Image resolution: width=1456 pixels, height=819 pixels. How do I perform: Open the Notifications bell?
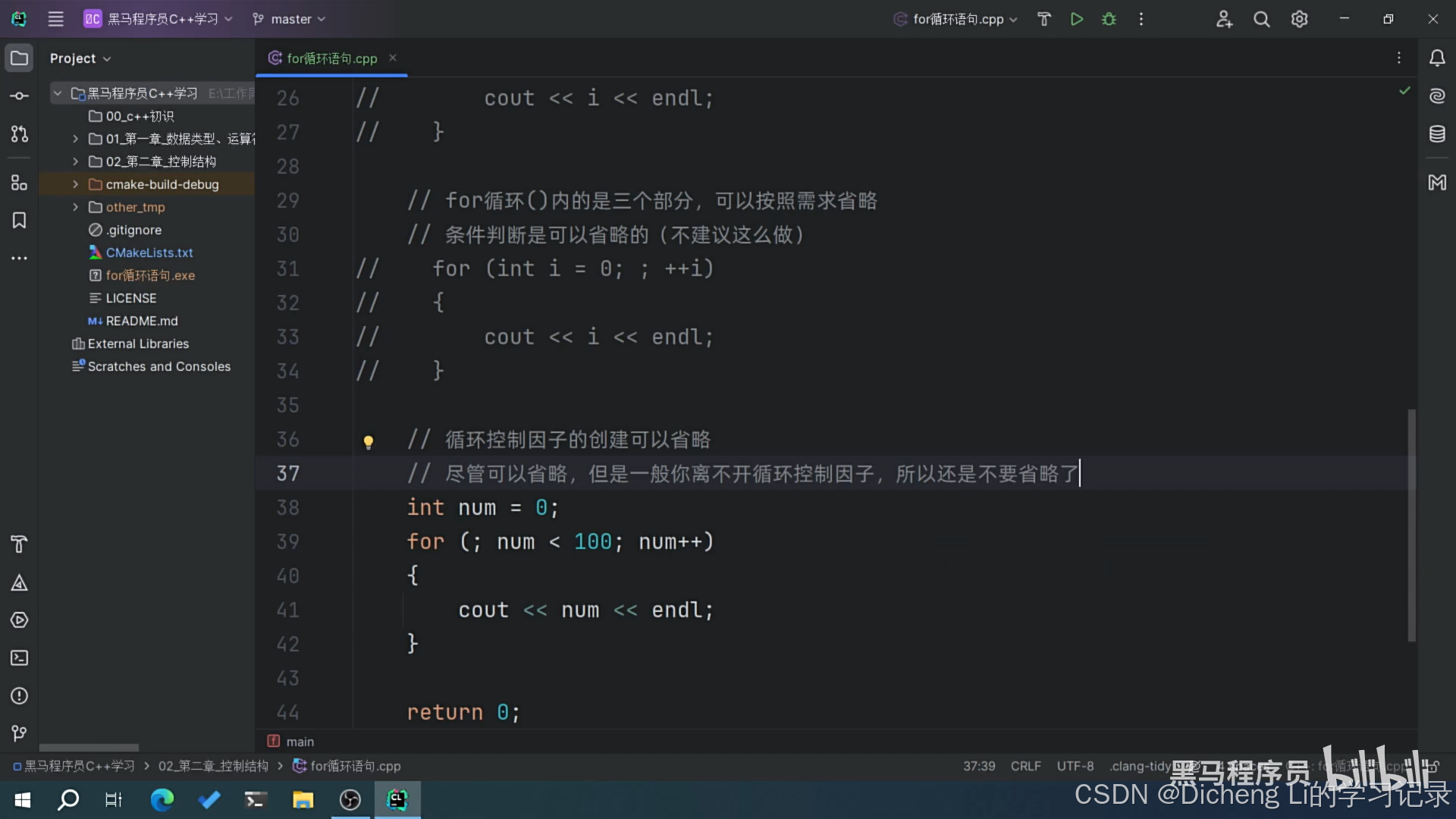(1437, 58)
